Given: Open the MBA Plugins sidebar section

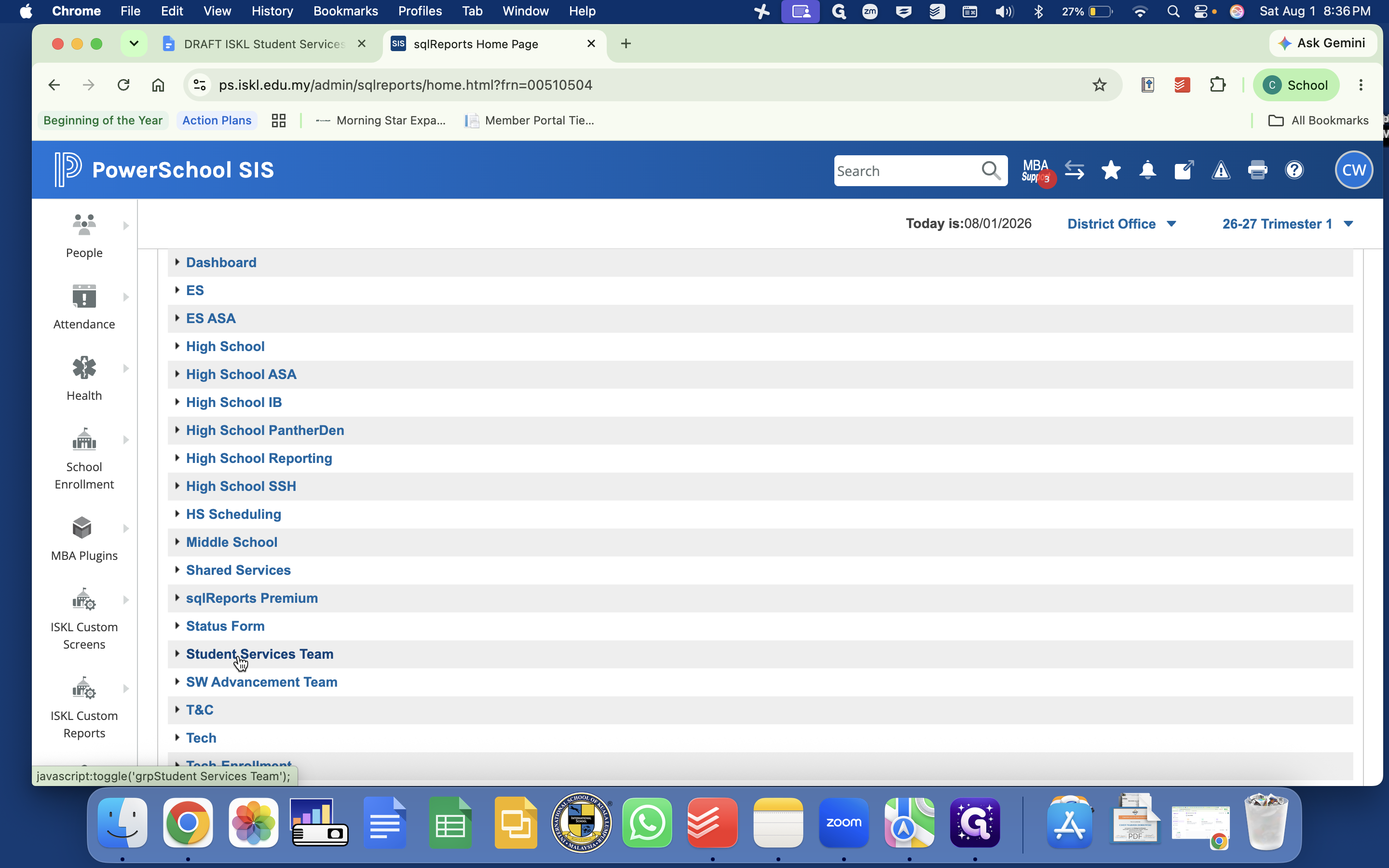Looking at the screenshot, I should point(84,539).
